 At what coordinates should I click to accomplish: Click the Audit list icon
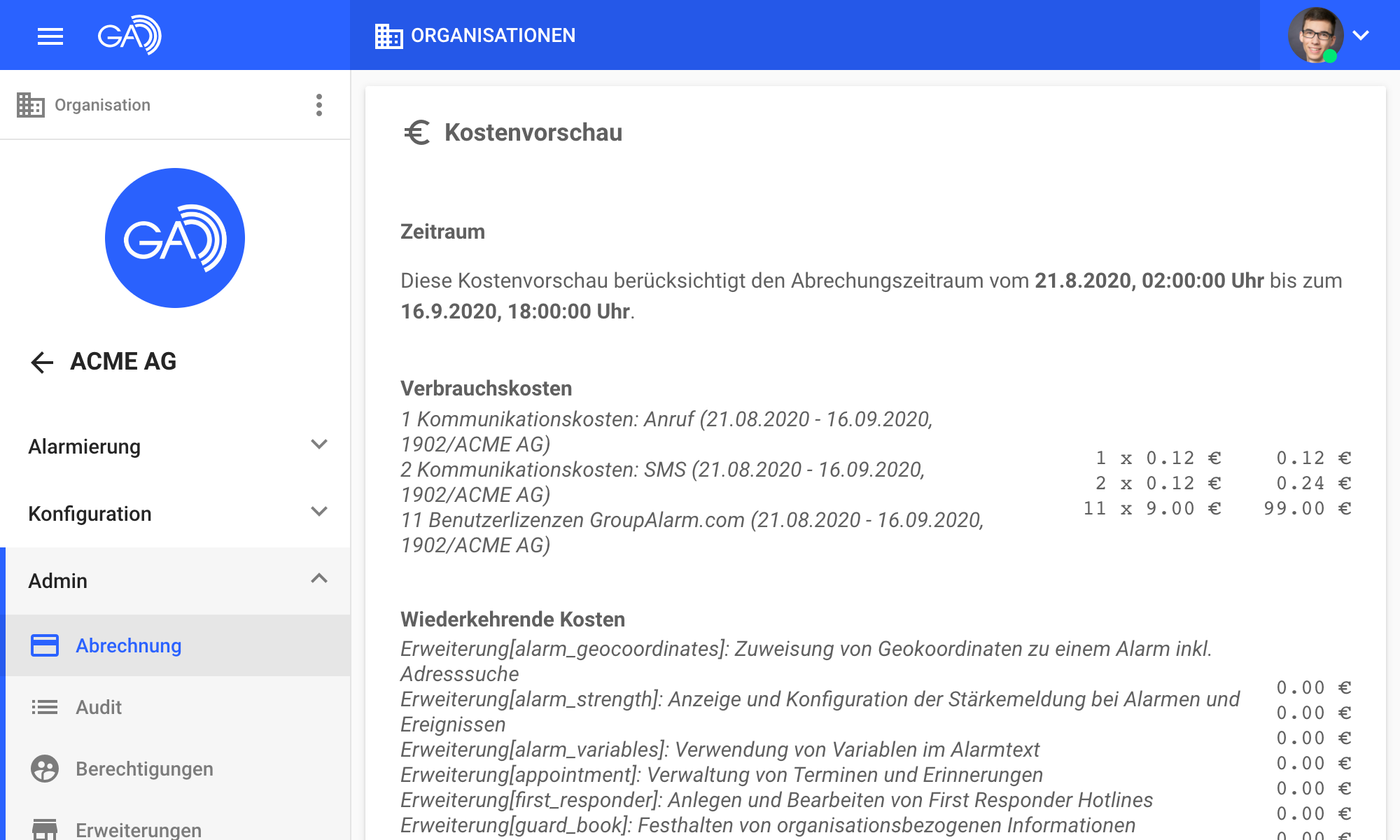pyautogui.click(x=45, y=707)
